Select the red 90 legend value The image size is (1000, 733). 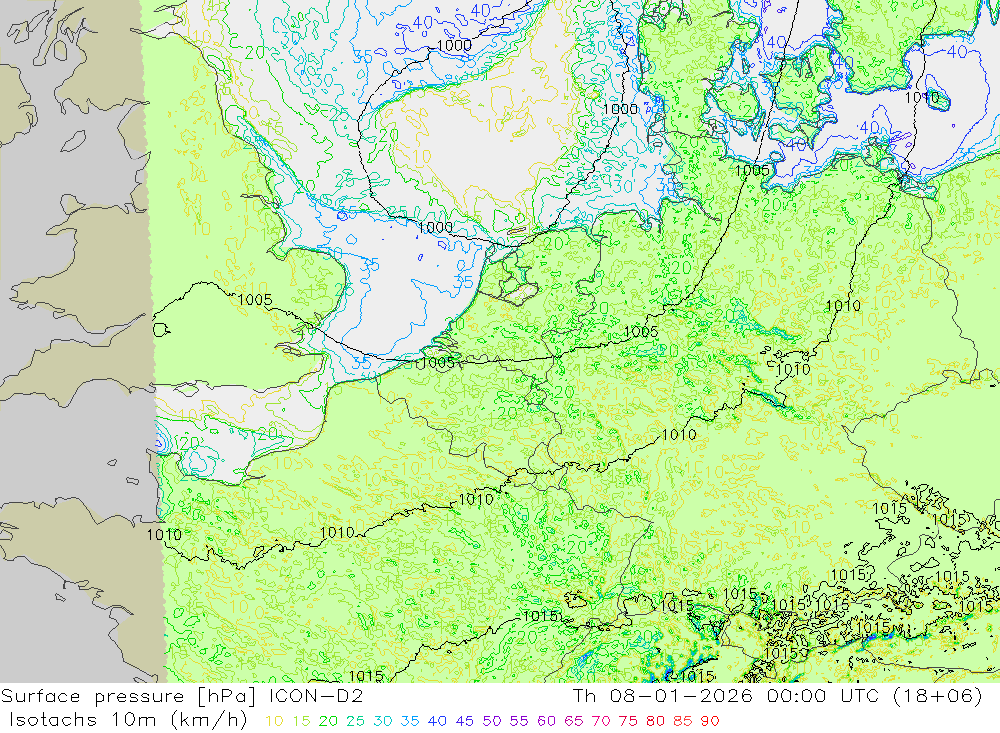(x=710, y=722)
